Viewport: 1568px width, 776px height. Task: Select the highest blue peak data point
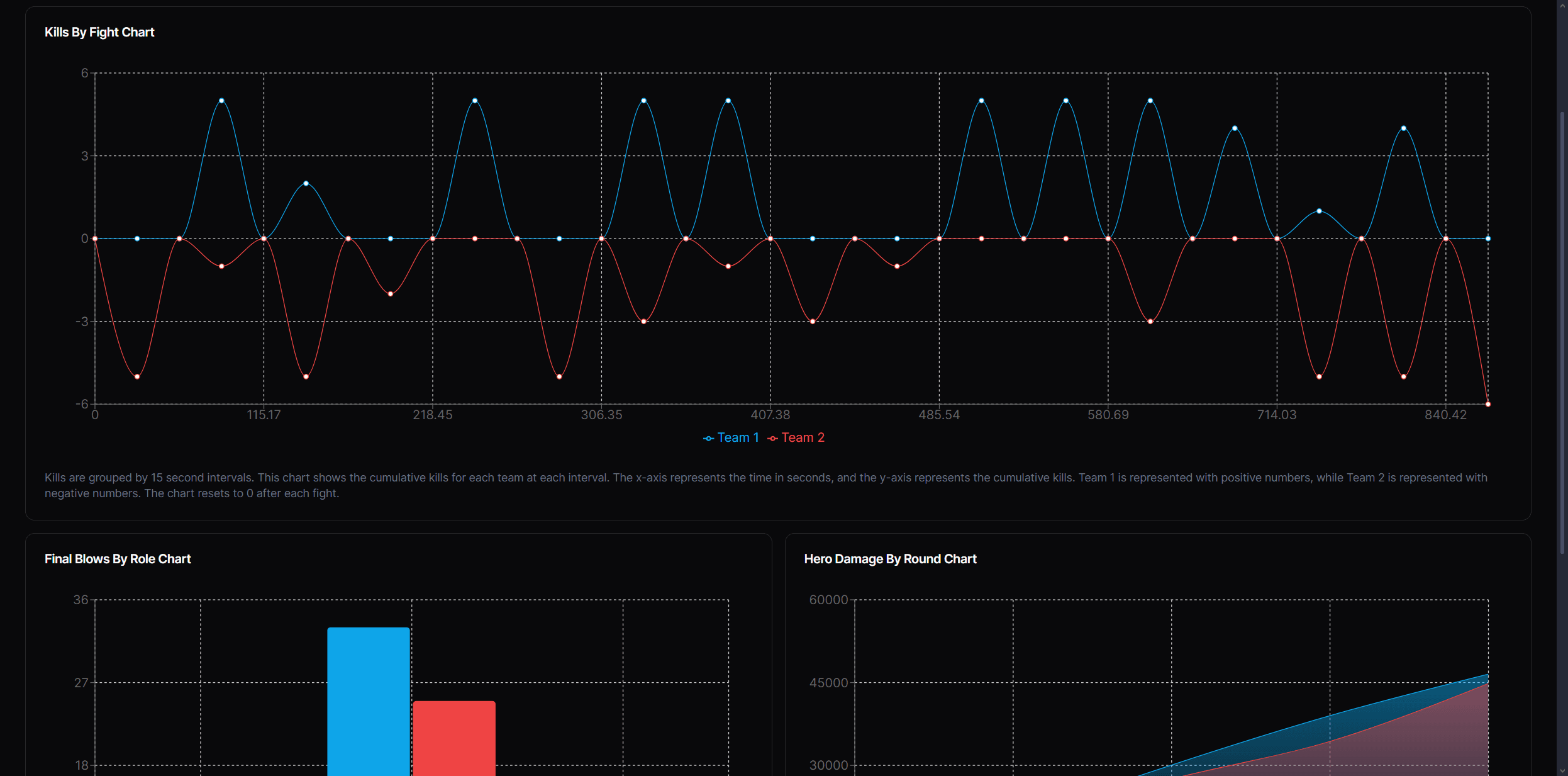(221, 99)
